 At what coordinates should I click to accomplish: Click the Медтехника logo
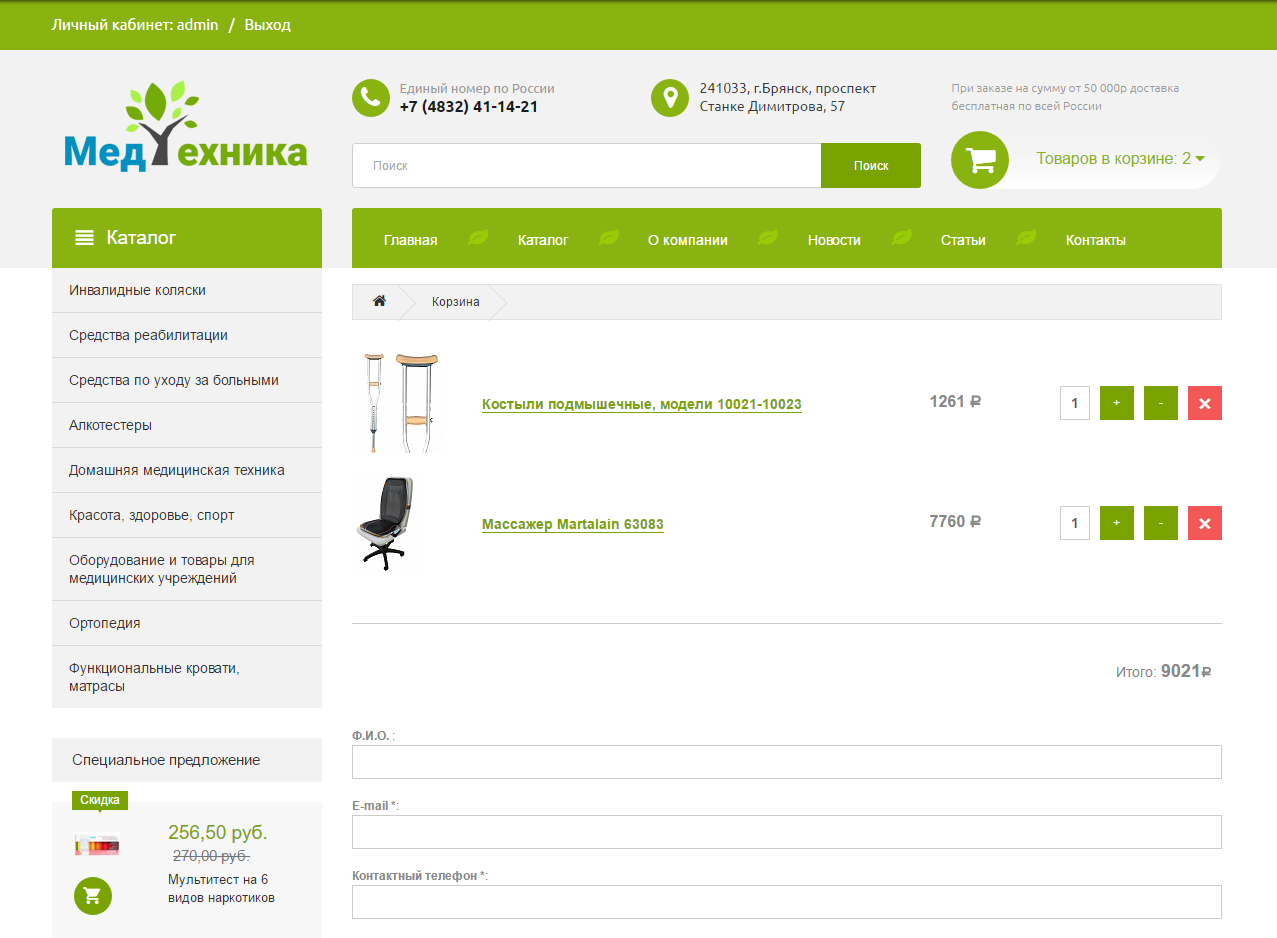click(x=186, y=128)
